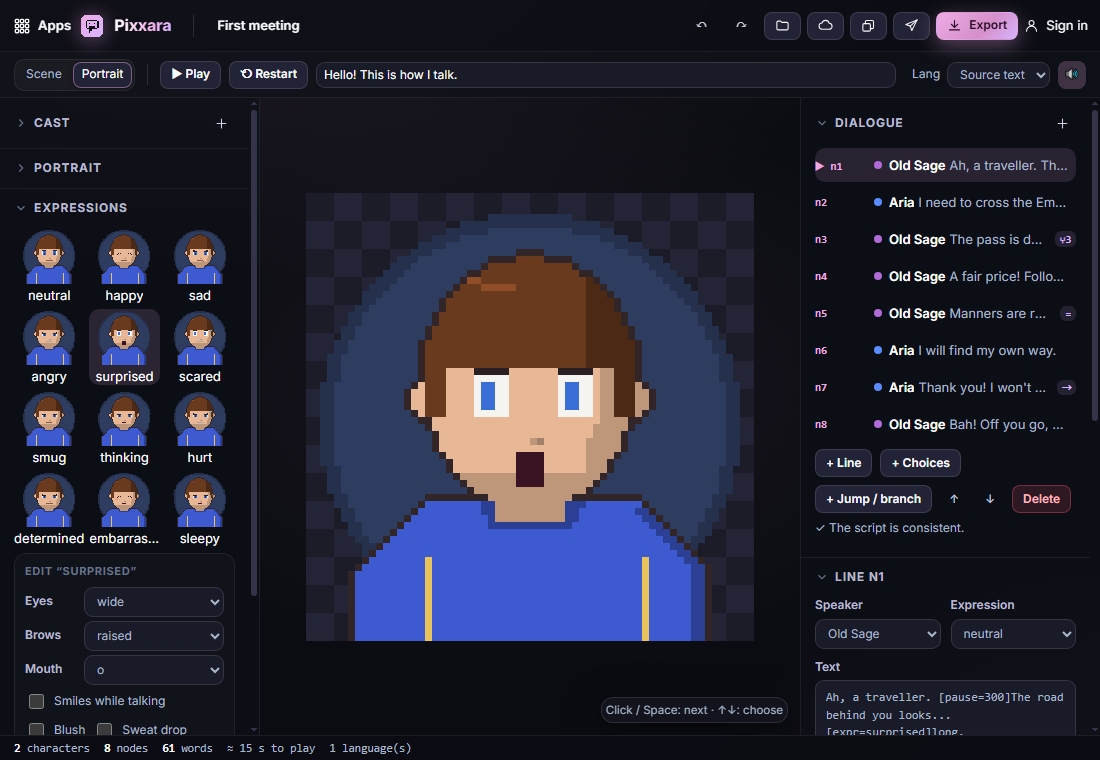The width and height of the screenshot is (1100, 760).
Task: Delete the selected dialogue line
Action: click(1041, 499)
